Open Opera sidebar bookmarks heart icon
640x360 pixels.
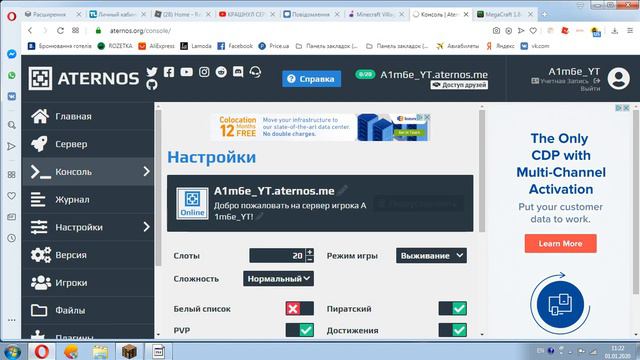11,196
